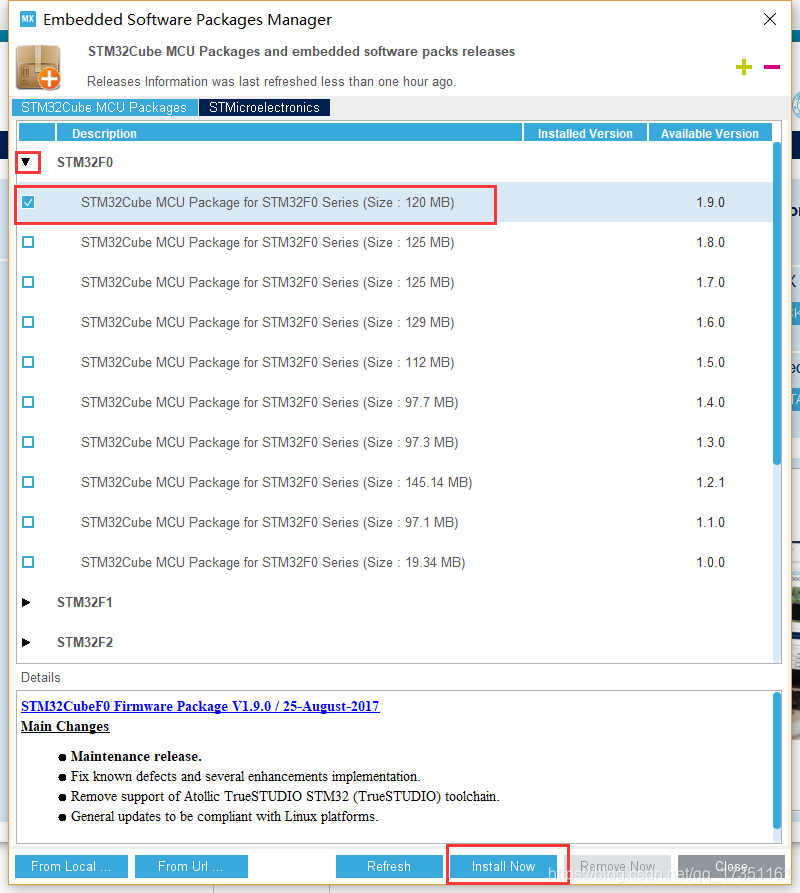
Task: Click the package box icon in header
Action: click(38, 67)
